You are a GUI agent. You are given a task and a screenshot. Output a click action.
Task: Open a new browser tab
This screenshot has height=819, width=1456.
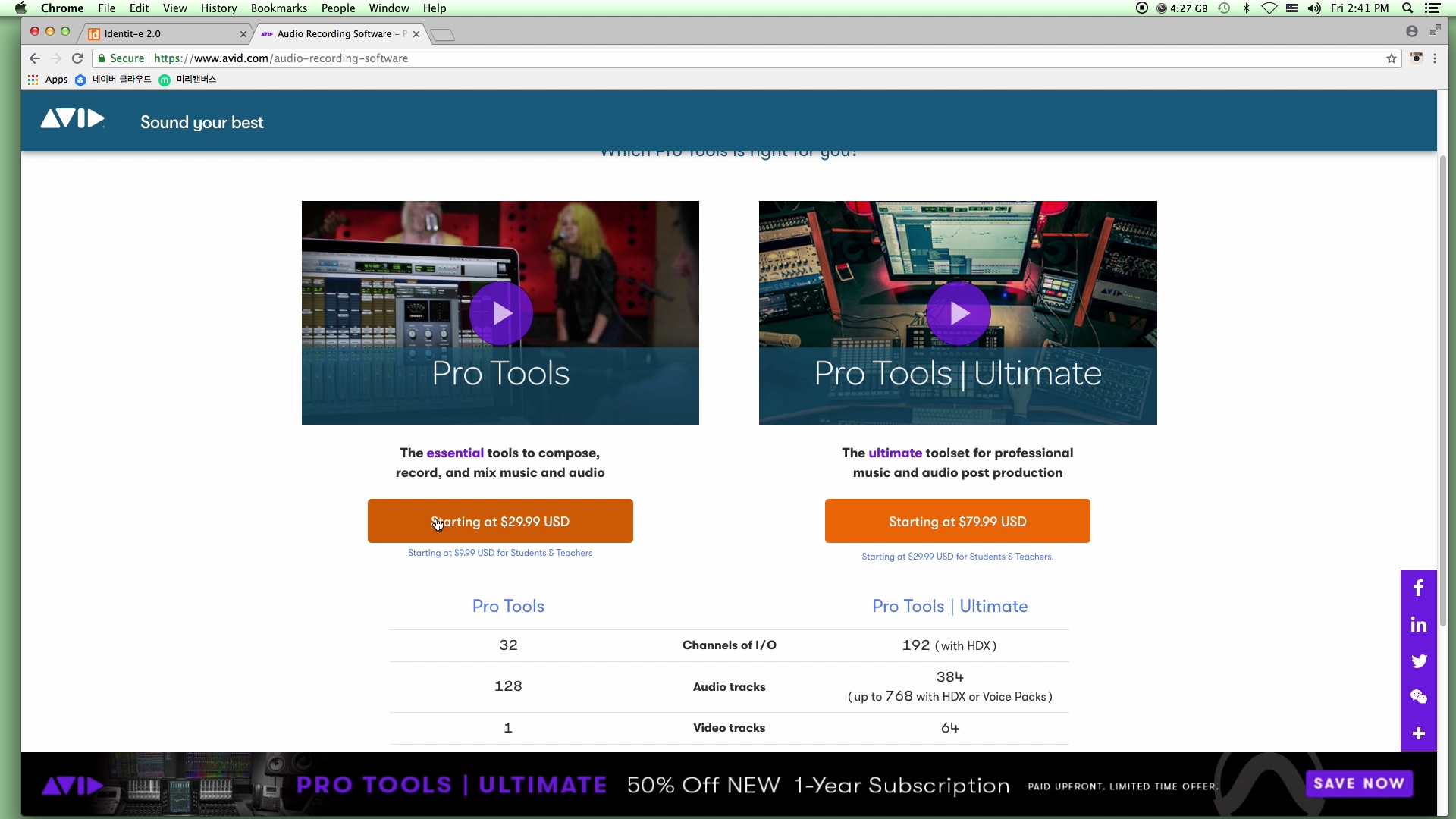[442, 34]
